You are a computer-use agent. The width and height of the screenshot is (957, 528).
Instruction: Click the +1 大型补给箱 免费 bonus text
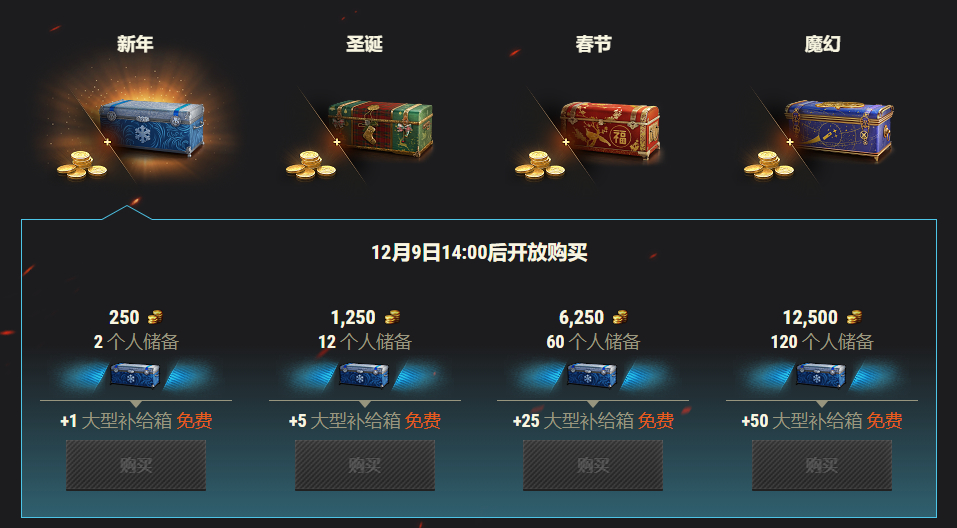pyautogui.click(x=136, y=421)
